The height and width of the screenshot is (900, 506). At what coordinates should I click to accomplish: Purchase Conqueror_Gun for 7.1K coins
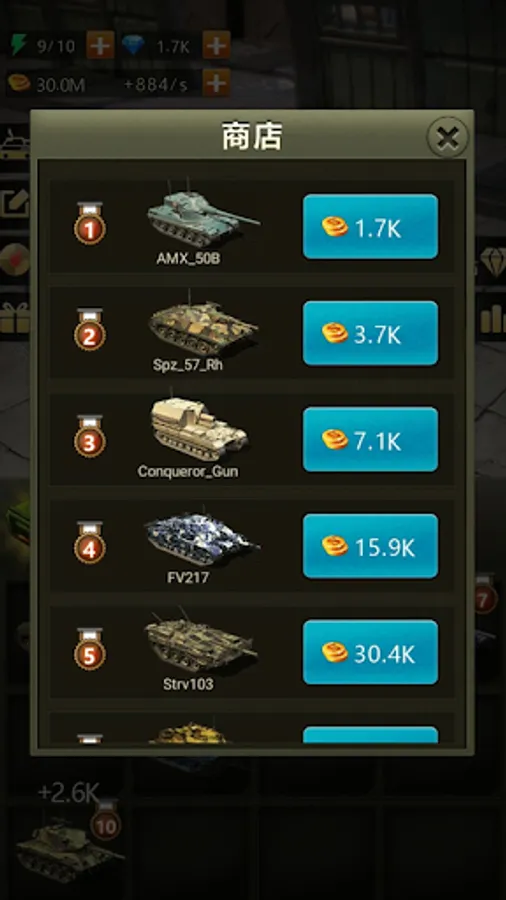point(370,439)
